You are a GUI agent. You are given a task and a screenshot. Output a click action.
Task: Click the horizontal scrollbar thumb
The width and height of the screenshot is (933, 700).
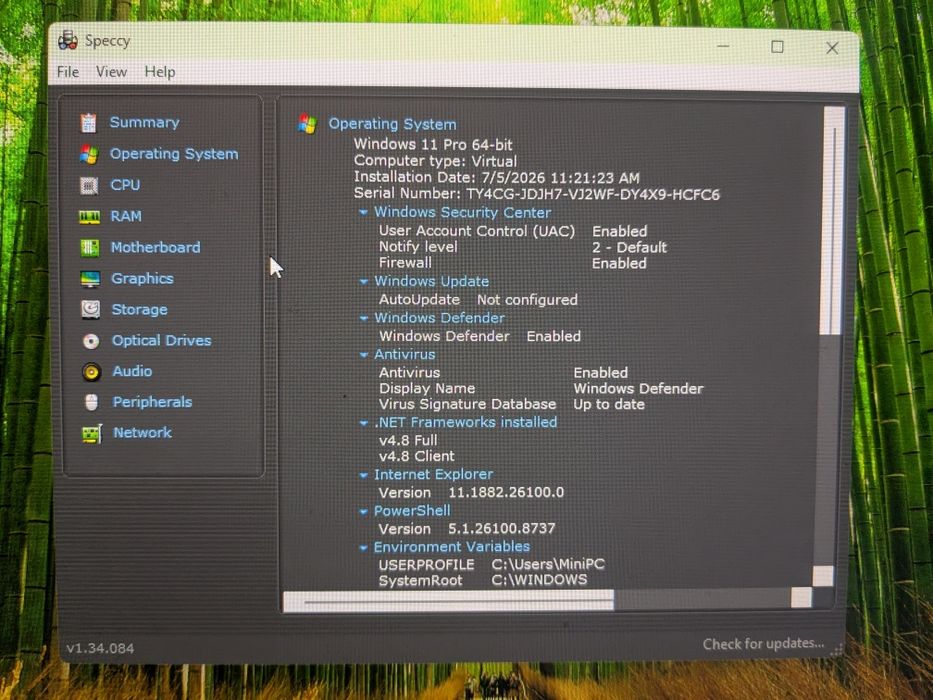(448, 601)
